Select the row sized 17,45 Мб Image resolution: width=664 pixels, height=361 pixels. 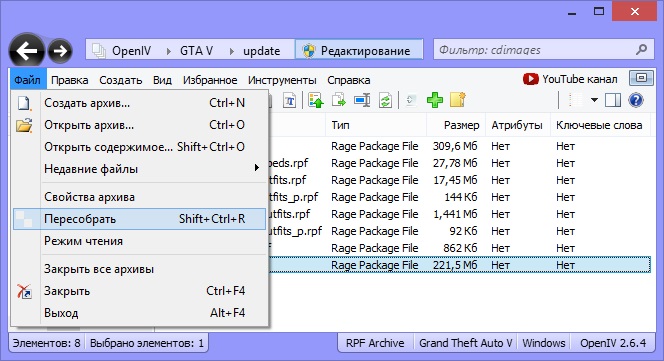[459, 180]
